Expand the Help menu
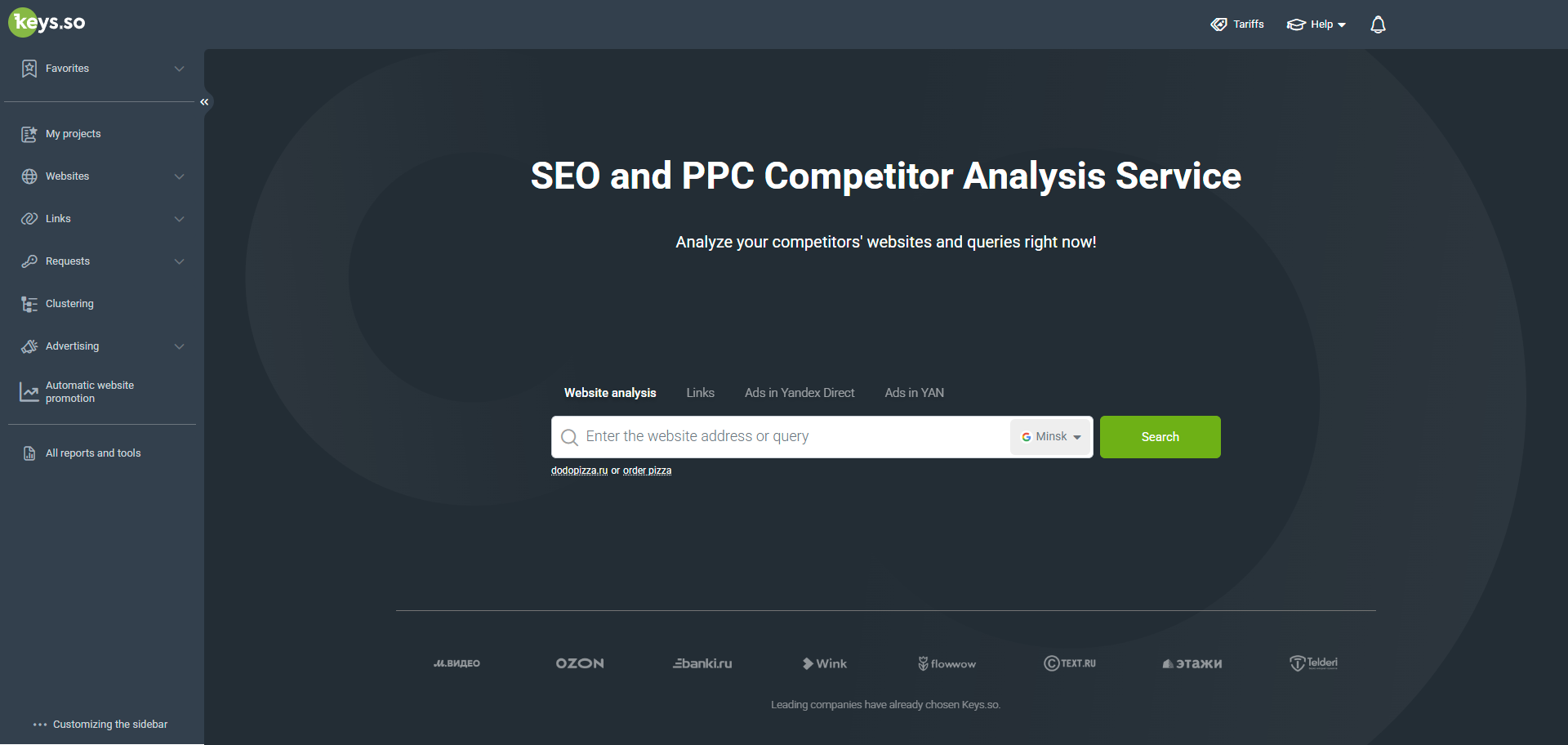The width and height of the screenshot is (1568, 745). (x=1316, y=24)
